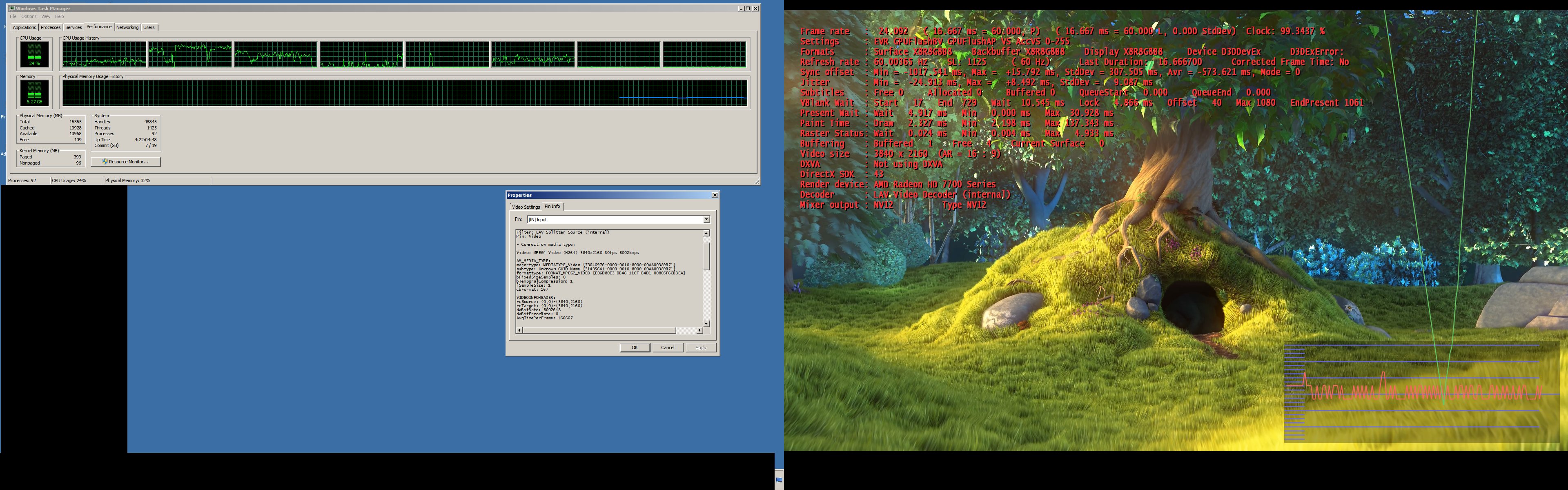
Task: Click the Task Manager title bar icon
Action: [x=12, y=9]
